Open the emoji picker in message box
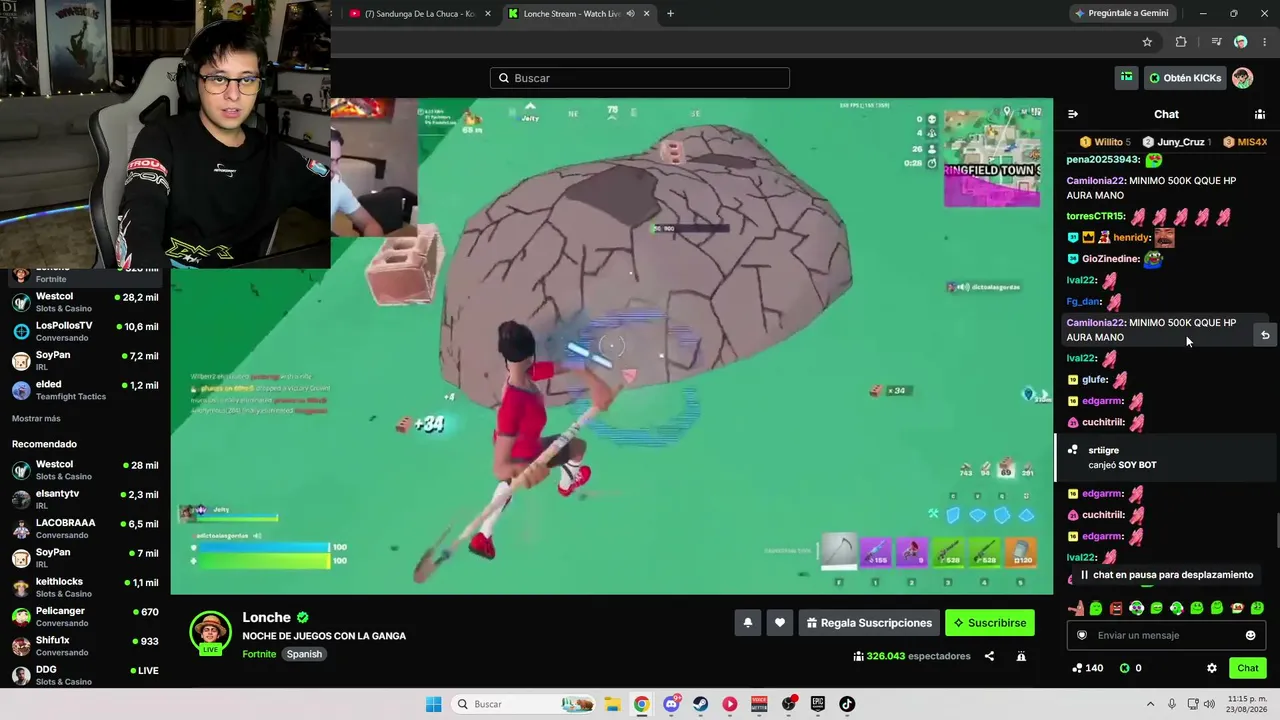The height and width of the screenshot is (720, 1280). tap(1250, 635)
